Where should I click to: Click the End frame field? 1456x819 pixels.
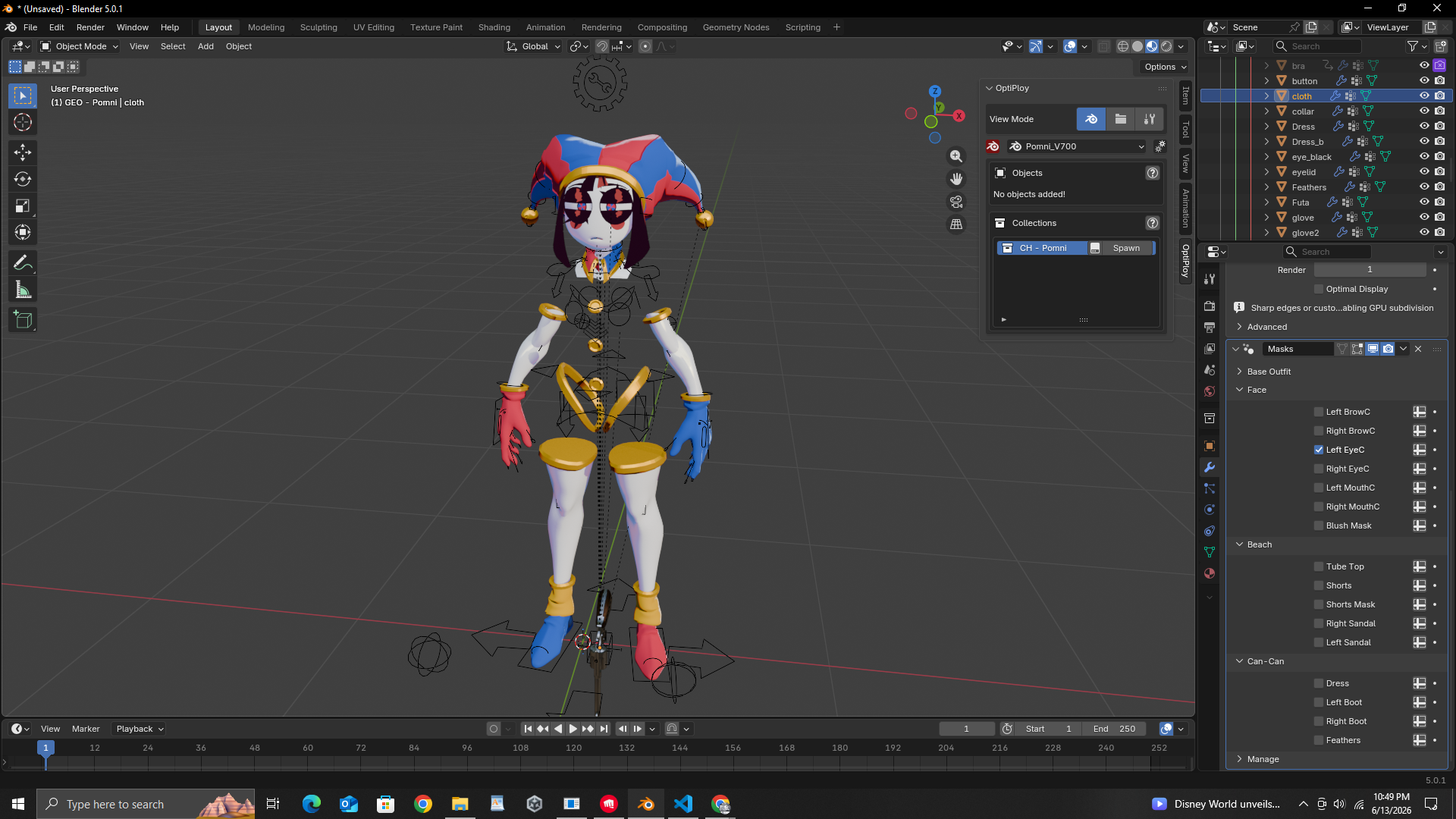[x=1114, y=729]
